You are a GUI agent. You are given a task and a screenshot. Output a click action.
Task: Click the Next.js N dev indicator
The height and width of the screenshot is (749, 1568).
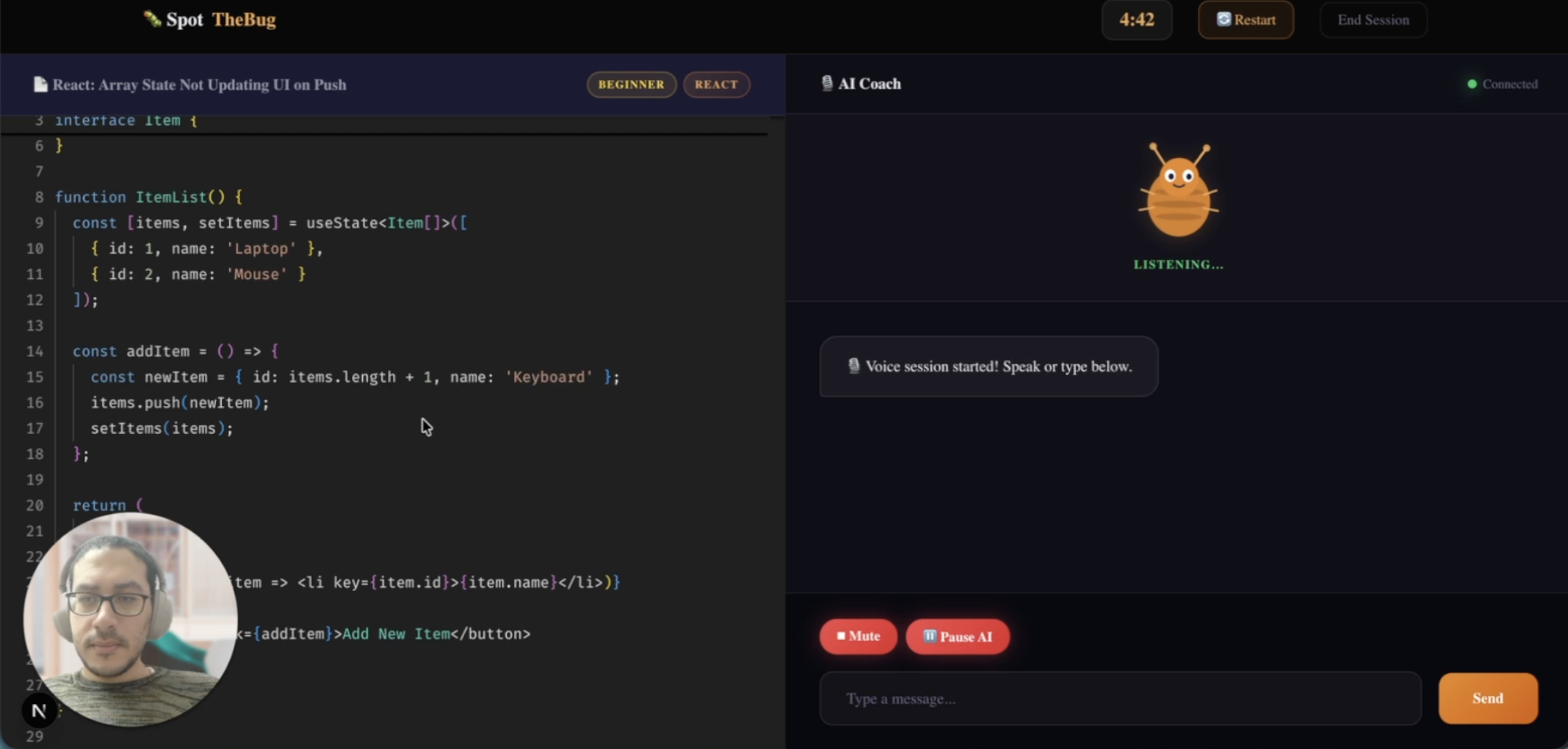[39, 711]
